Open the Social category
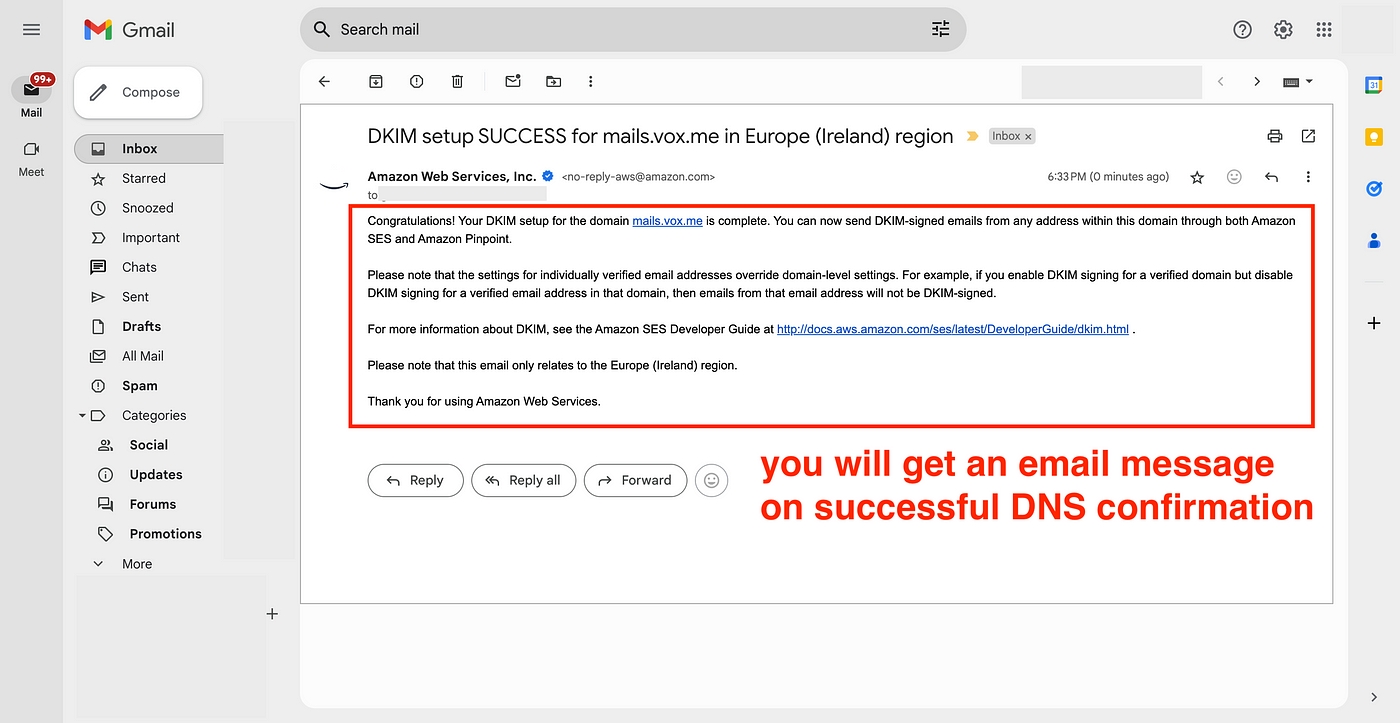 click(149, 445)
